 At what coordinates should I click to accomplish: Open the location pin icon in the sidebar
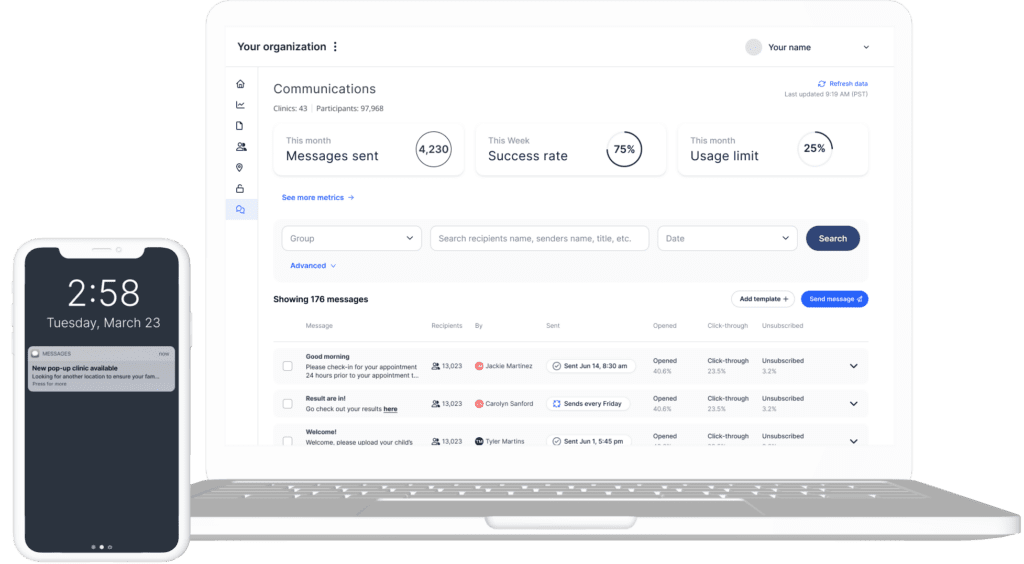coord(240,167)
